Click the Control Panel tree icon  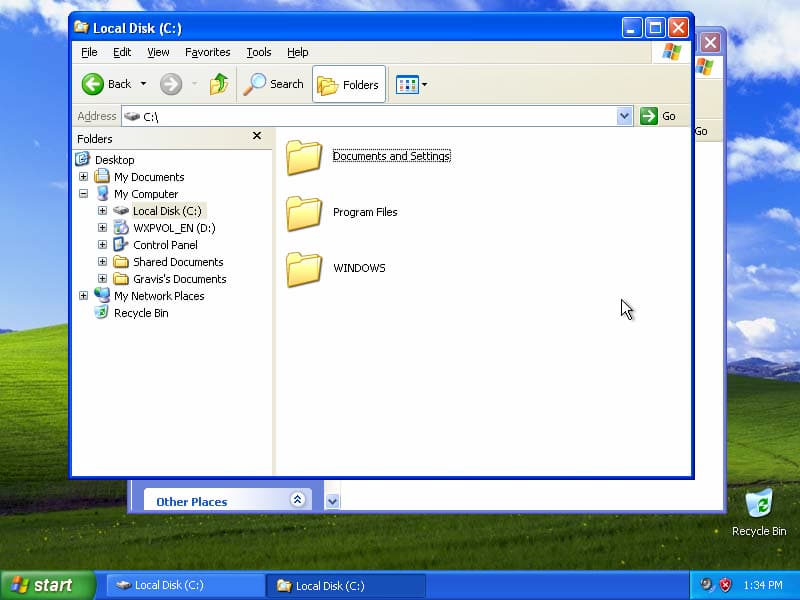point(121,244)
